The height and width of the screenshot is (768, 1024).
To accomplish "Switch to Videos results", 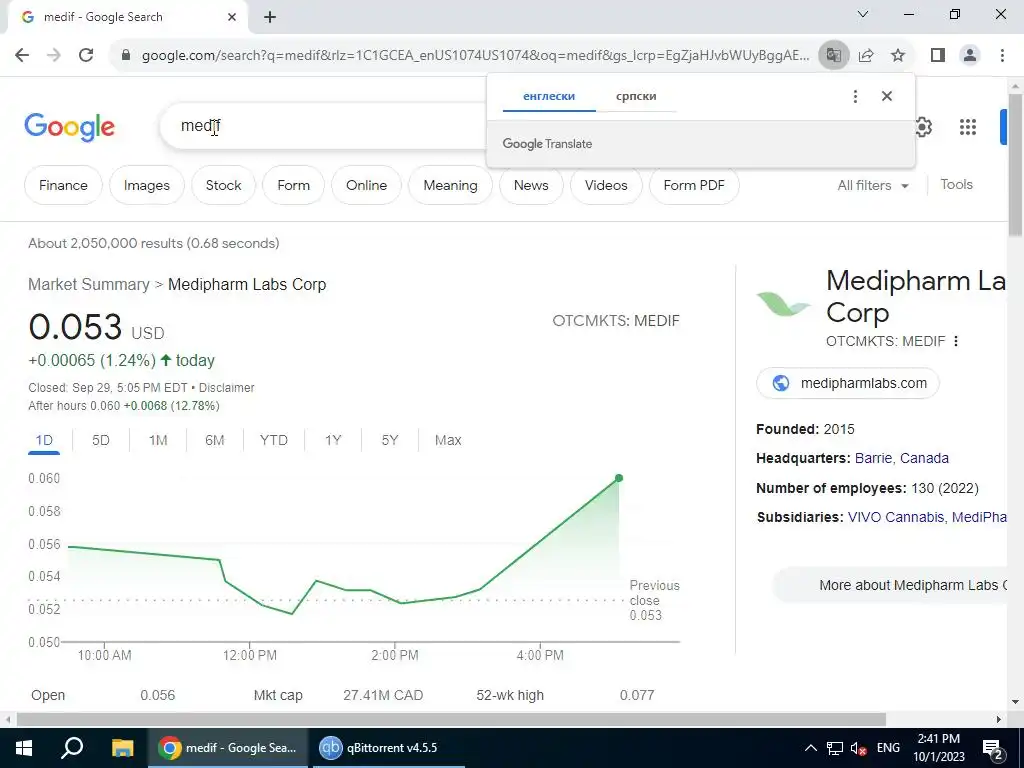I will (x=606, y=185).
